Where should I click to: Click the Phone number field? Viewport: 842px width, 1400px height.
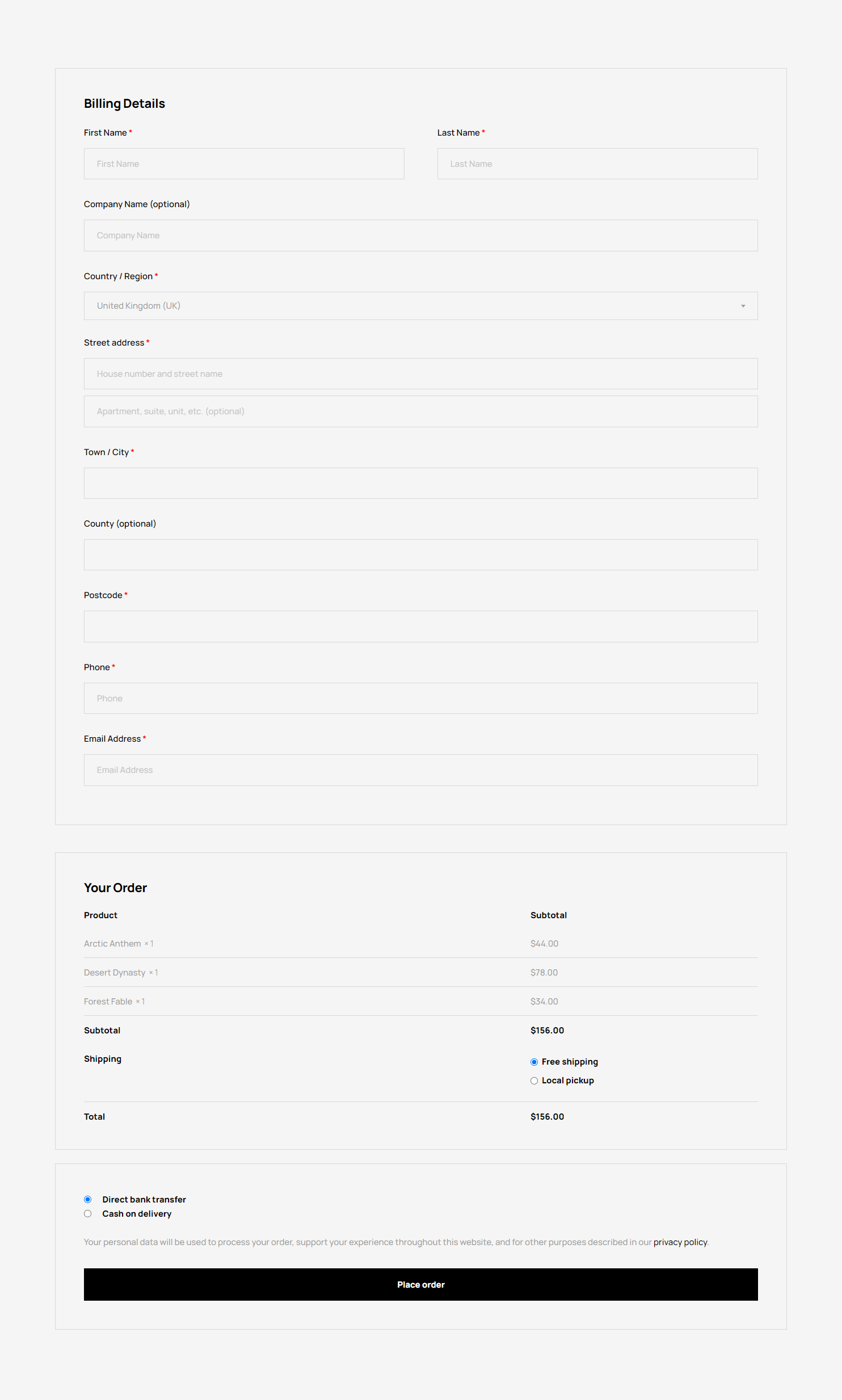coord(420,699)
